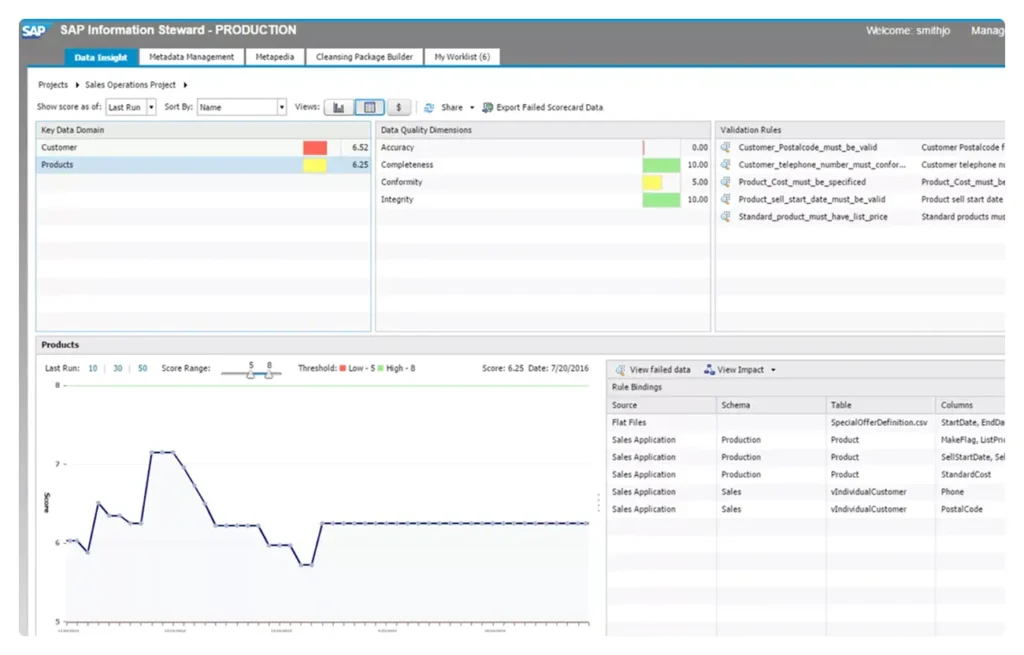Click the SAP logo
1024x655 pixels.
(33, 30)
